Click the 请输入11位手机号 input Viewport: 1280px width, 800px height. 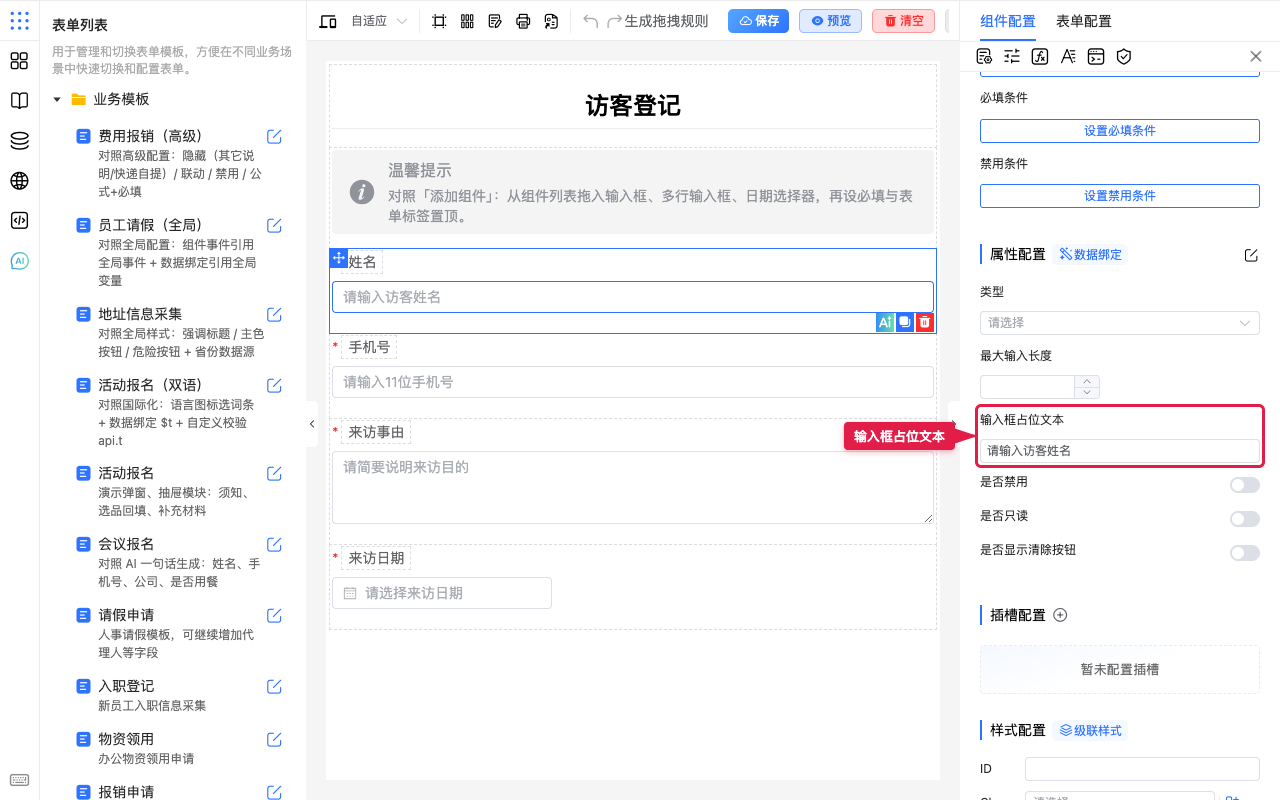[x=633, y=382]
